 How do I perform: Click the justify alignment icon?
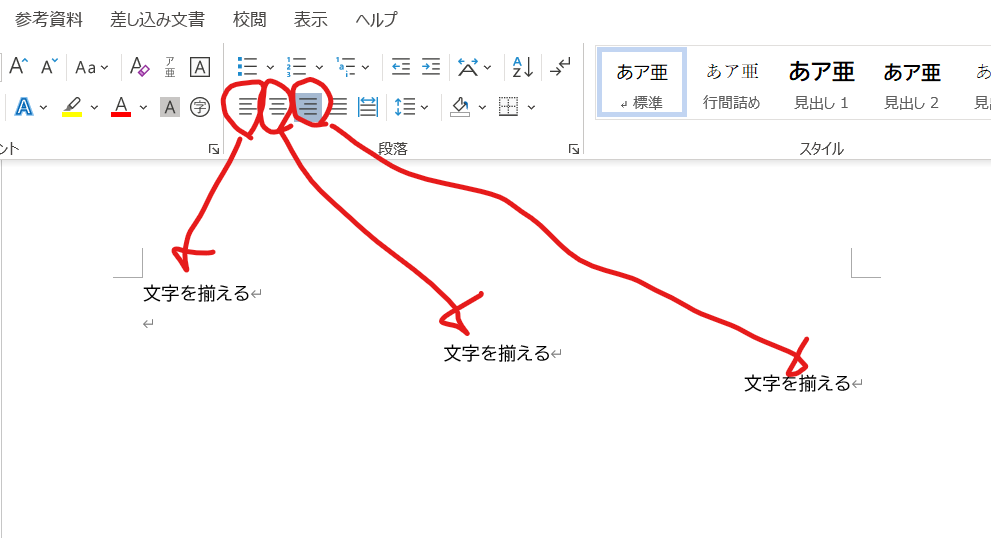point(339,107)
